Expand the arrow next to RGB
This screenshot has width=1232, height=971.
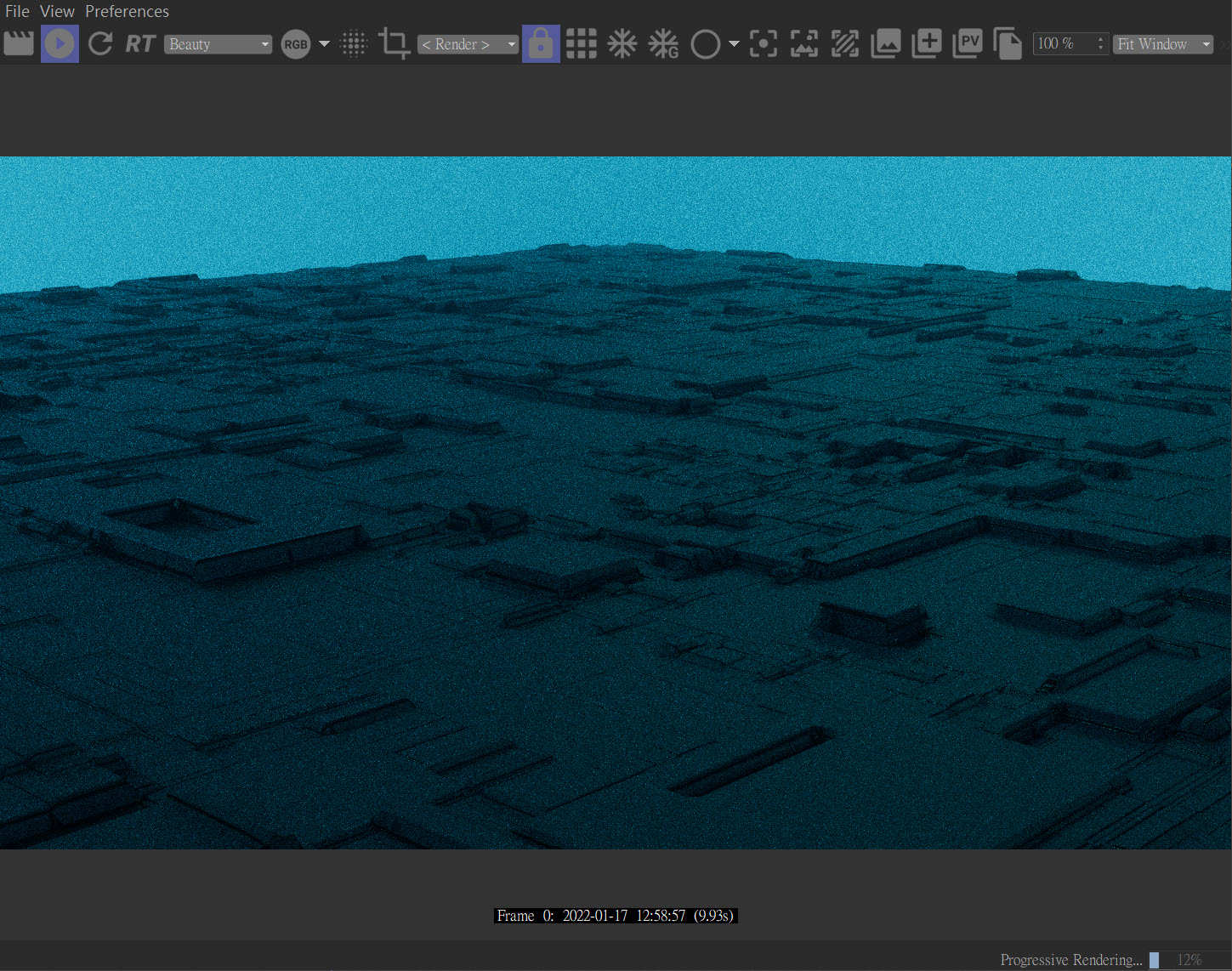pyautogui.click(x=324, y=44)
